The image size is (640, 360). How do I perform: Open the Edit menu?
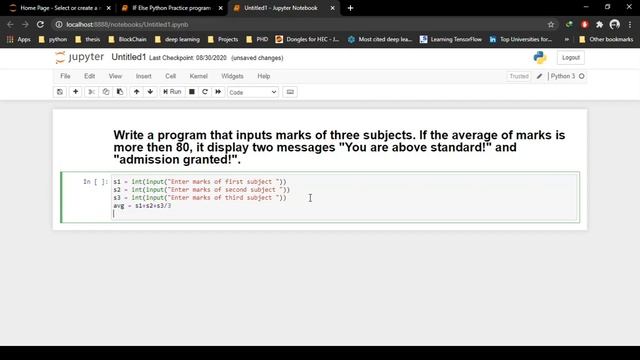pyautogui.click(x=89, y=76)
